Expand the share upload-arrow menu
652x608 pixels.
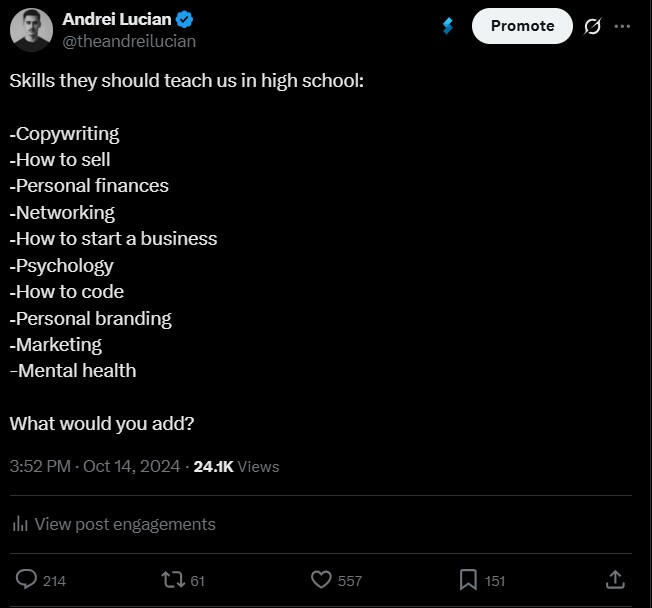(615, 579)
